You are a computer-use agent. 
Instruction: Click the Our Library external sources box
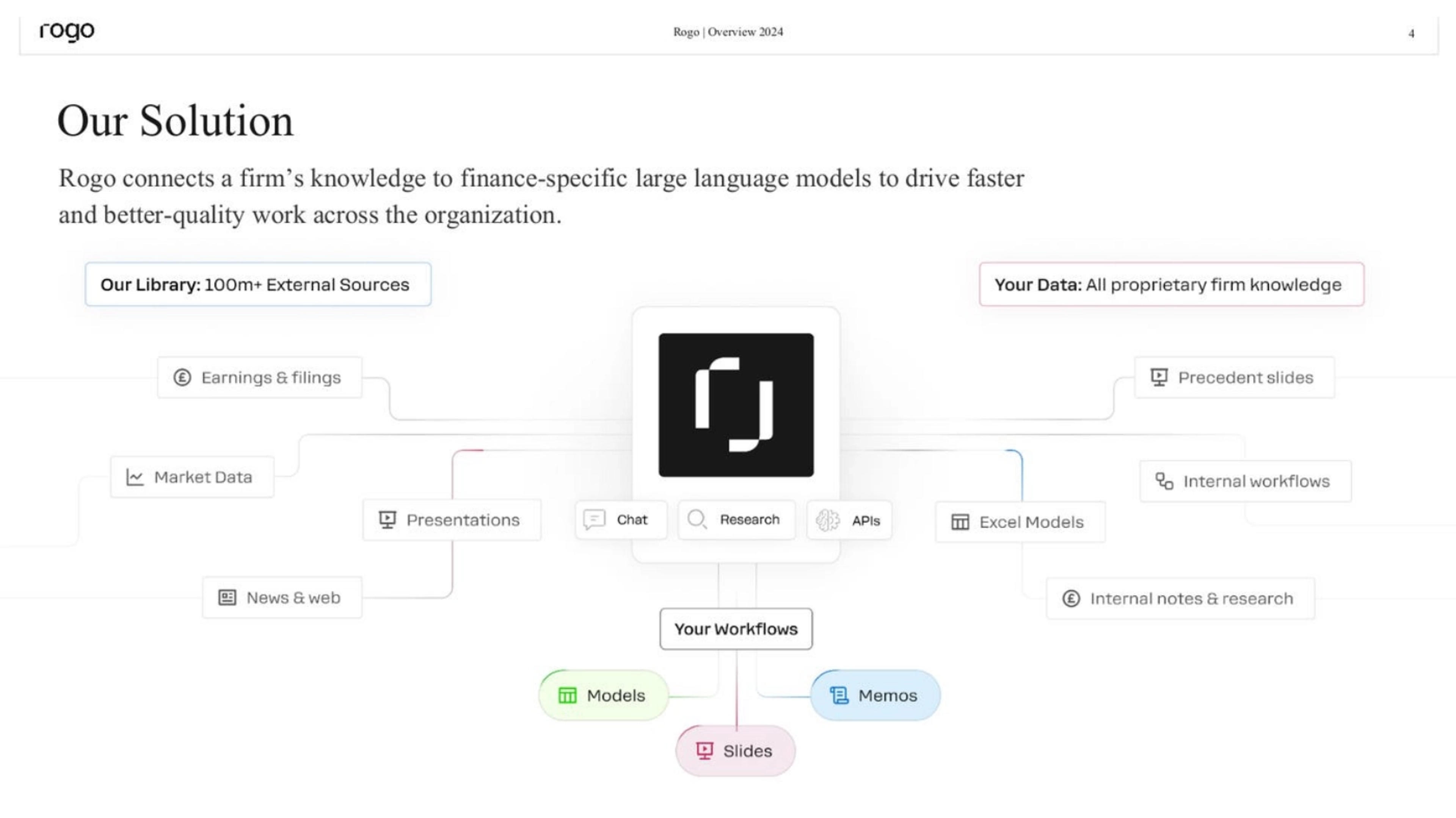click(258, 284)
